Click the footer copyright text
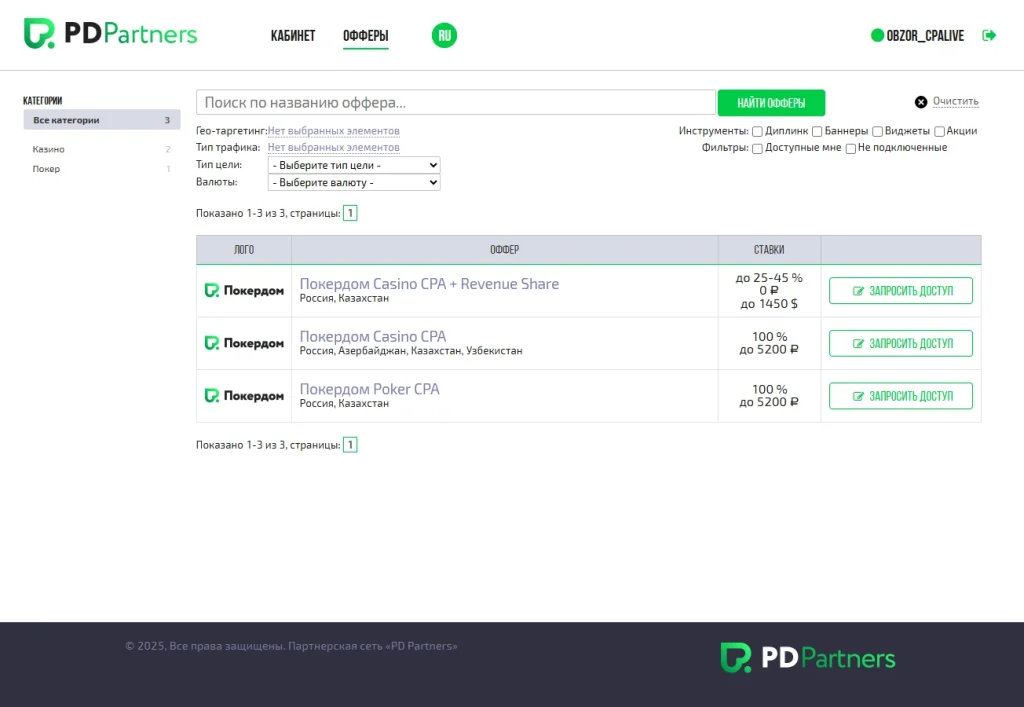This screenshot has height=707, width=1024. 291,646
